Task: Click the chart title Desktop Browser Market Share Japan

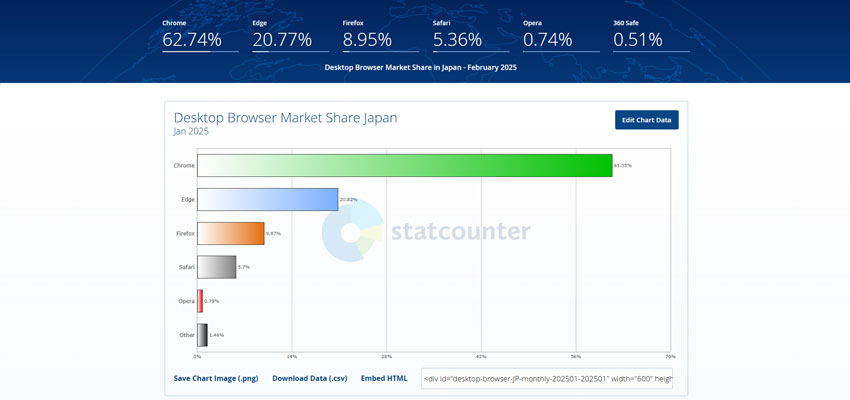Action: pos(285,118)
